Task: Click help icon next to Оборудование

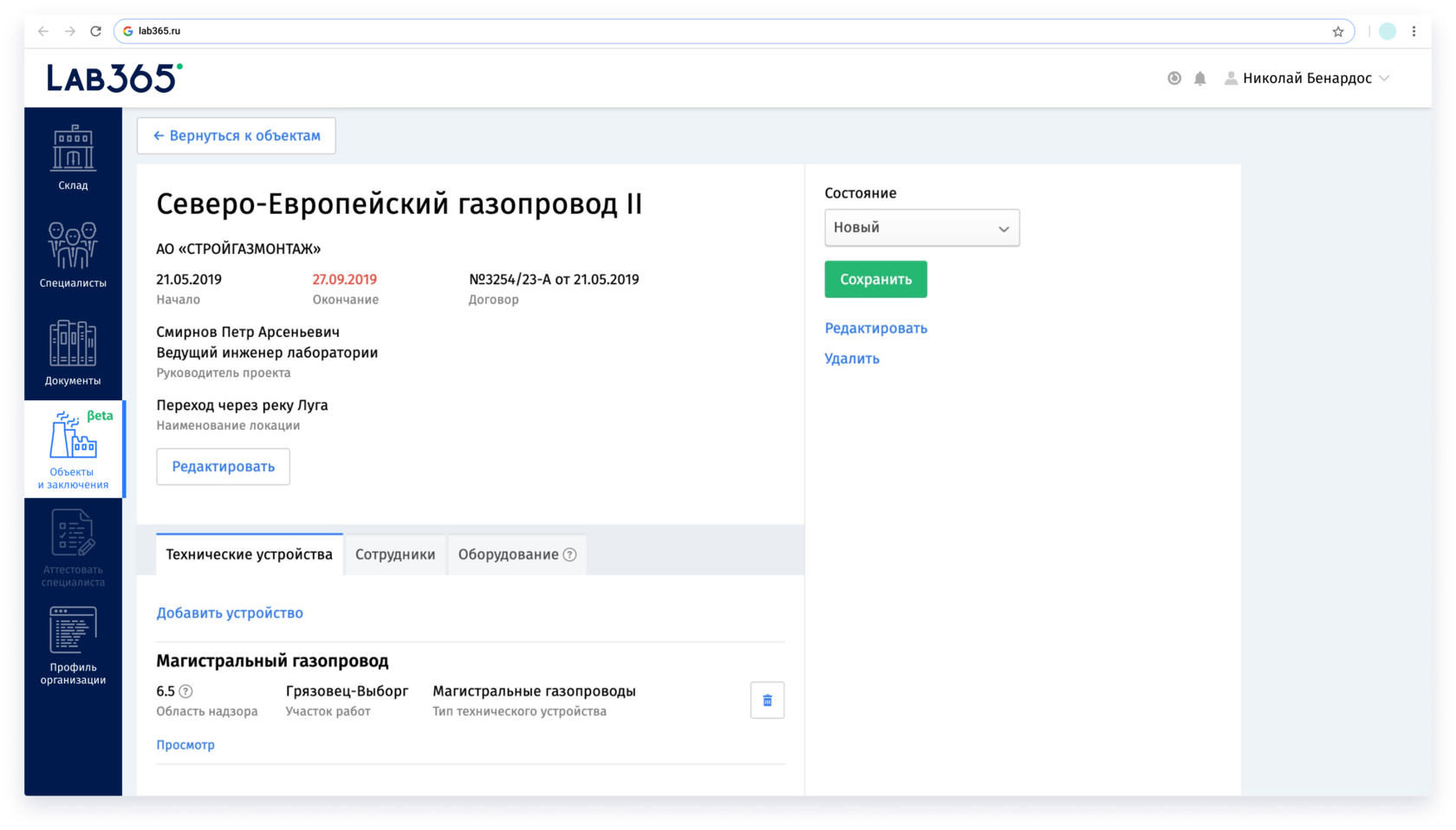Action: [x=569, y=554]
